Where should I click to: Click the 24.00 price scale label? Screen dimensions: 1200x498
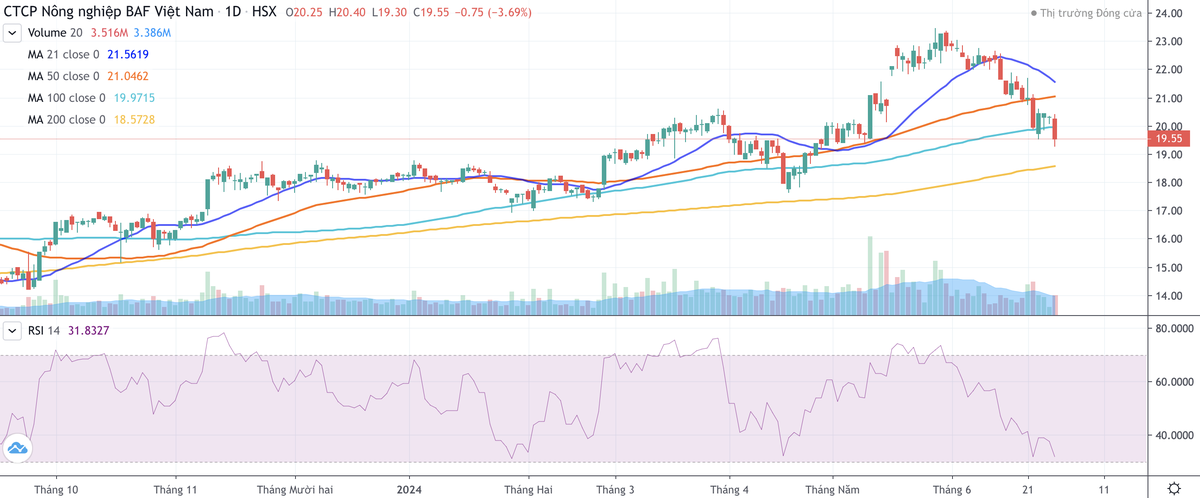click(1170, 14)
